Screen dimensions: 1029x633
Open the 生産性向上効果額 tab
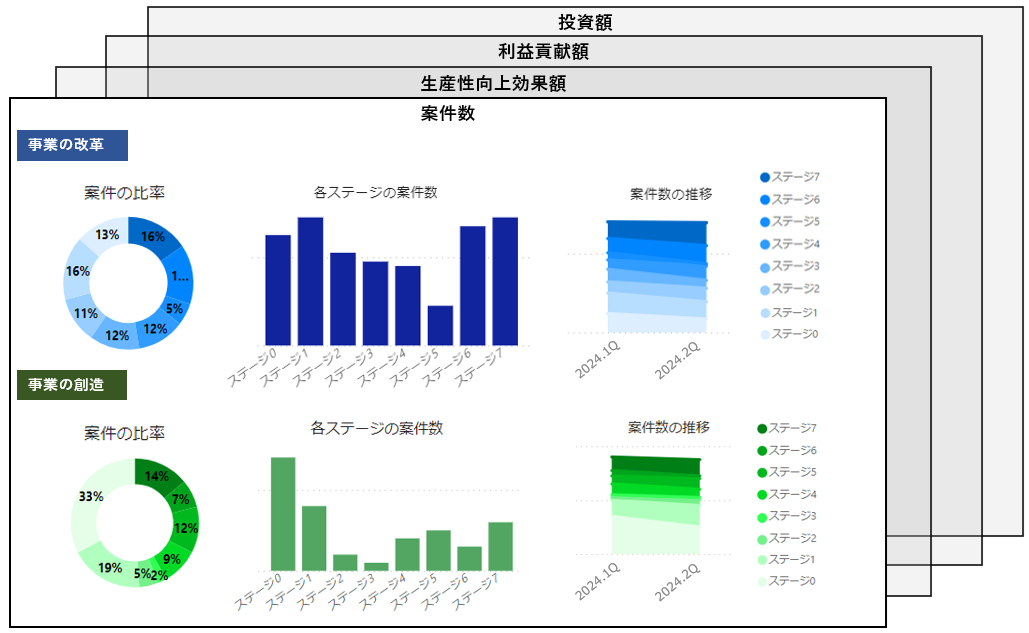[493, 83]
